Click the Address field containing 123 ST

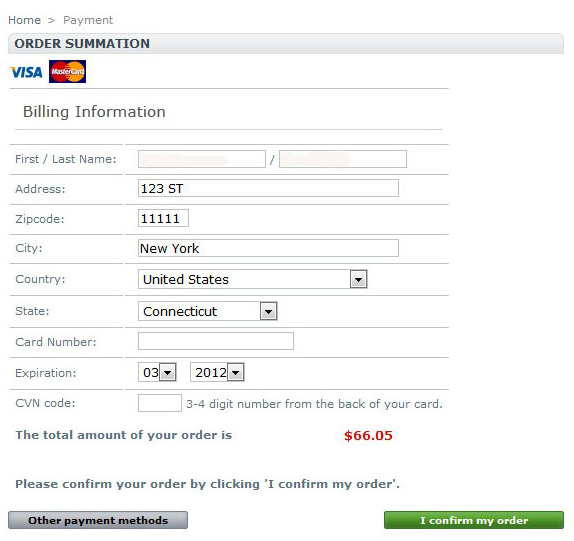click(x=268, y=188)
